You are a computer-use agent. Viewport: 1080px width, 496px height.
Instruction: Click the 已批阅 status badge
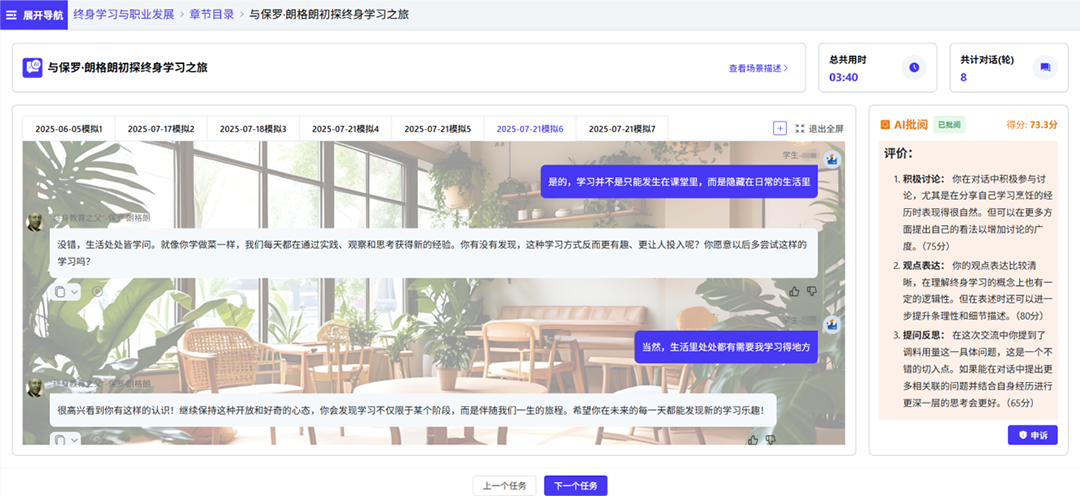point(950,125)
